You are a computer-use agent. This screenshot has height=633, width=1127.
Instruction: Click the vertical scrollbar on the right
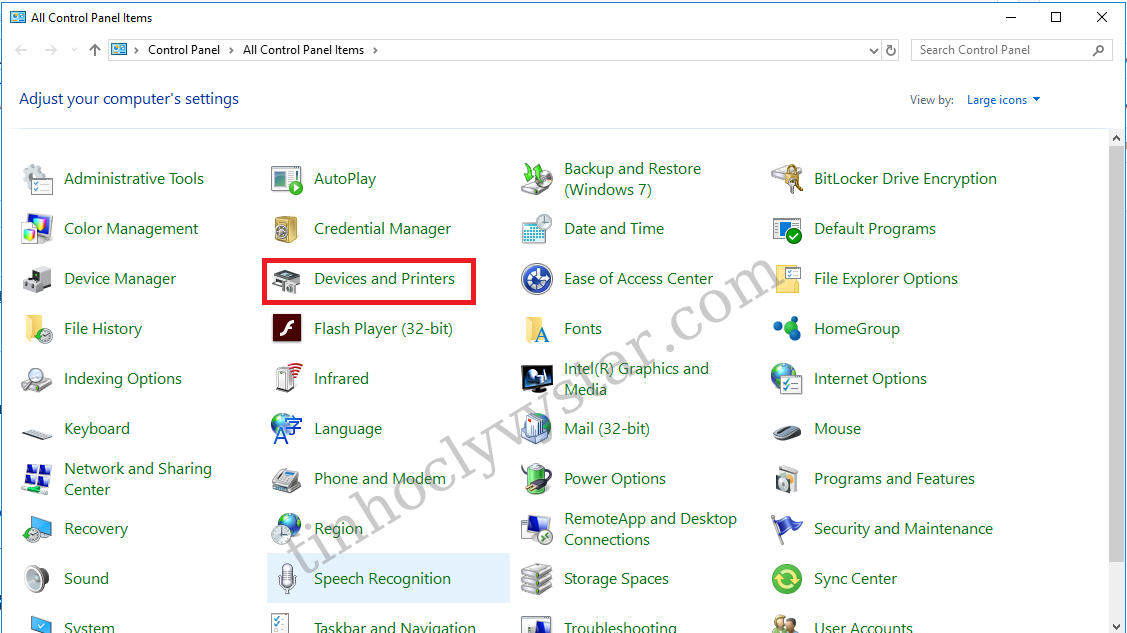(x=1117, y=350)
